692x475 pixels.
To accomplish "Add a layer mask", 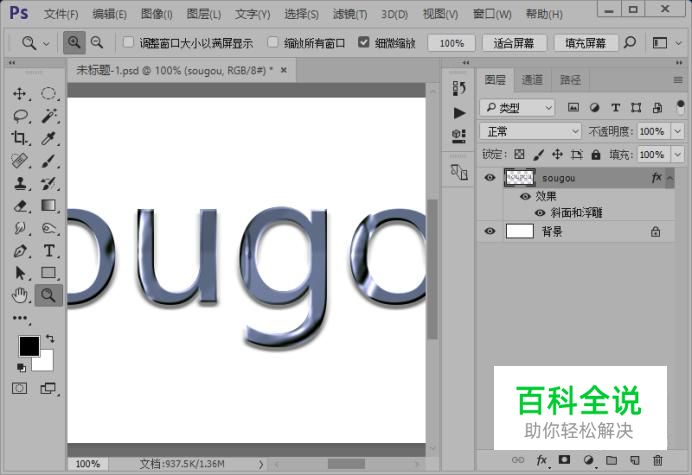I will (564, 460).
